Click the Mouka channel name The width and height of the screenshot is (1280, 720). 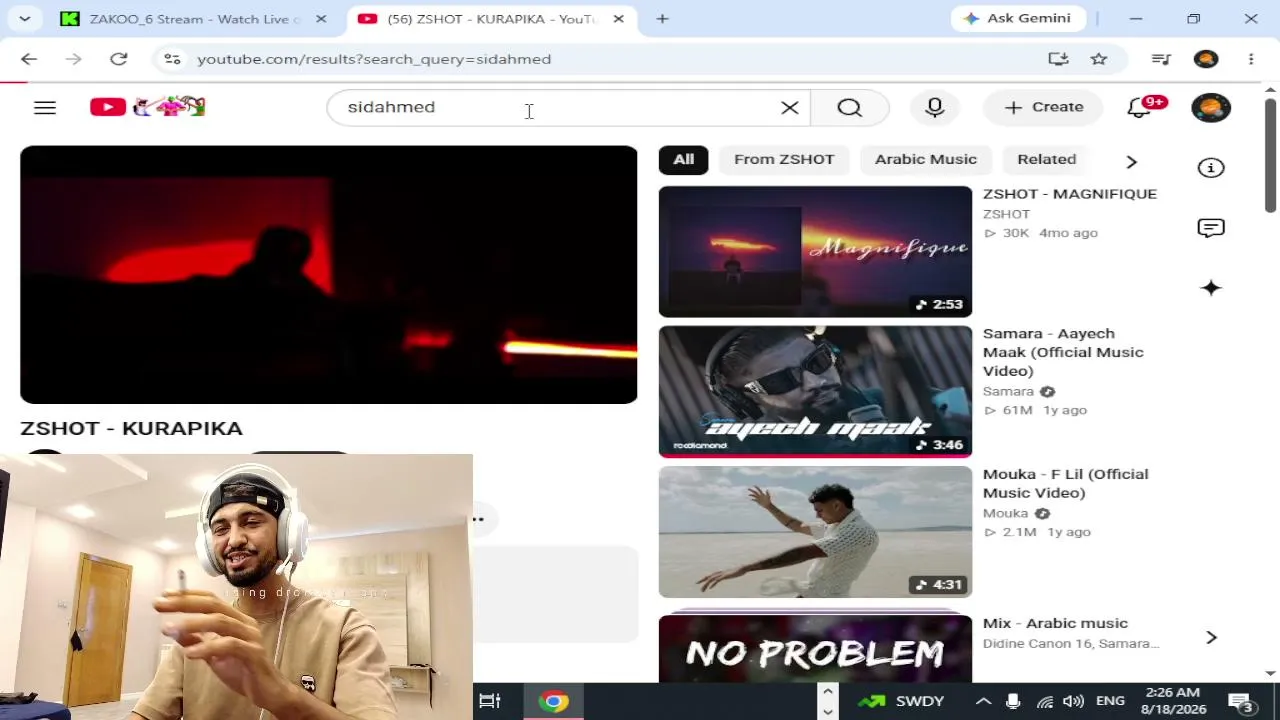(x=1005, y=514)
